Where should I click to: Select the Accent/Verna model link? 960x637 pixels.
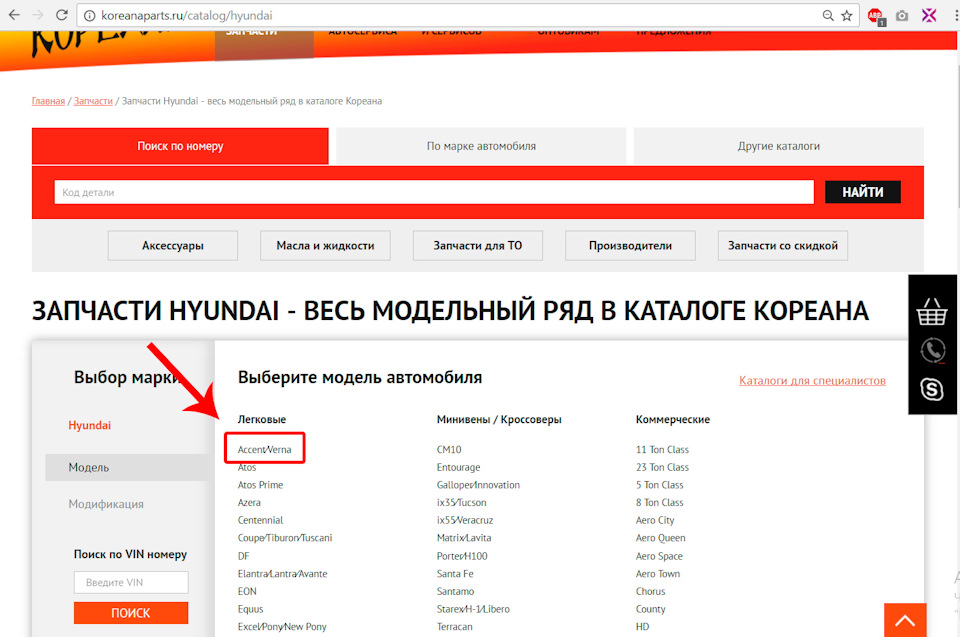(264, 449)
